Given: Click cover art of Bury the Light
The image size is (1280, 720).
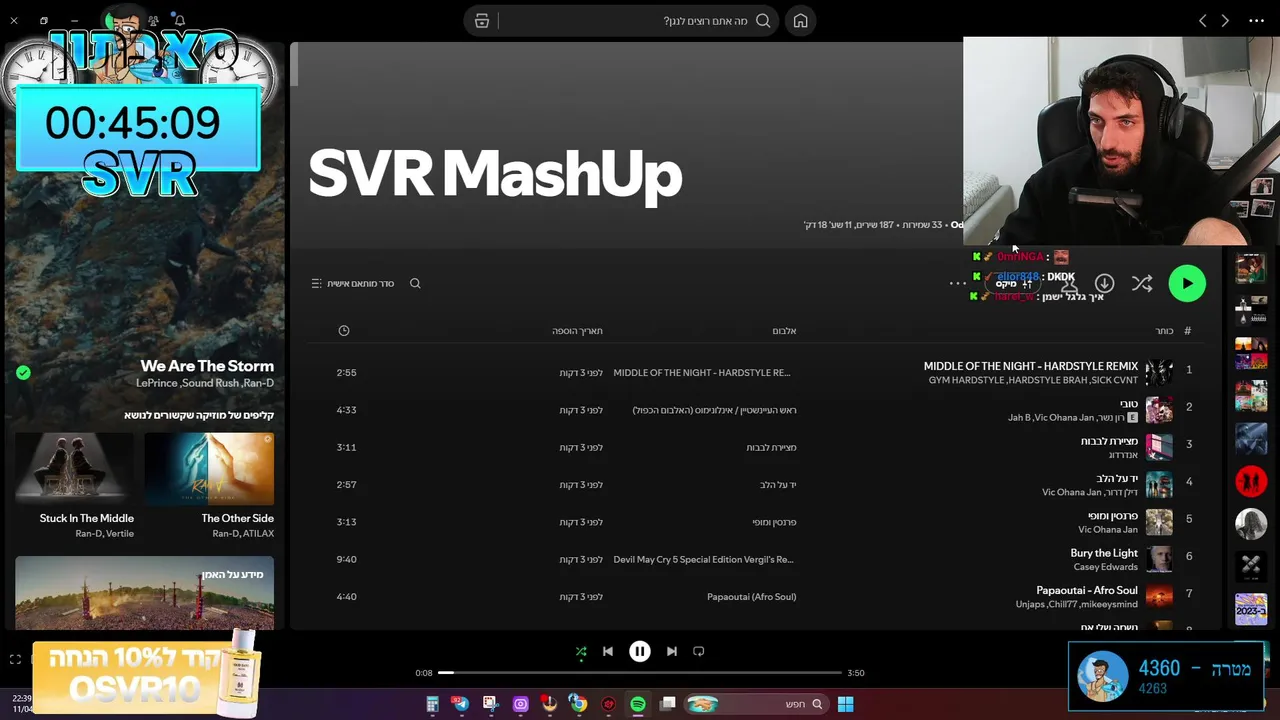Looking at the screenshot, I should tap(1159, 559).
